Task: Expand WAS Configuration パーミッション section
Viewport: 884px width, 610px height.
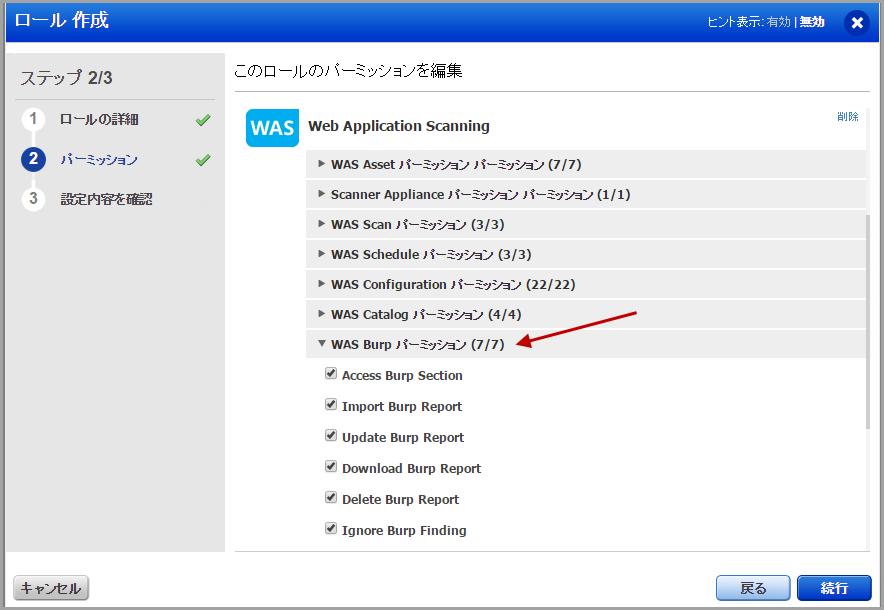Action: (x=322, y=284)
